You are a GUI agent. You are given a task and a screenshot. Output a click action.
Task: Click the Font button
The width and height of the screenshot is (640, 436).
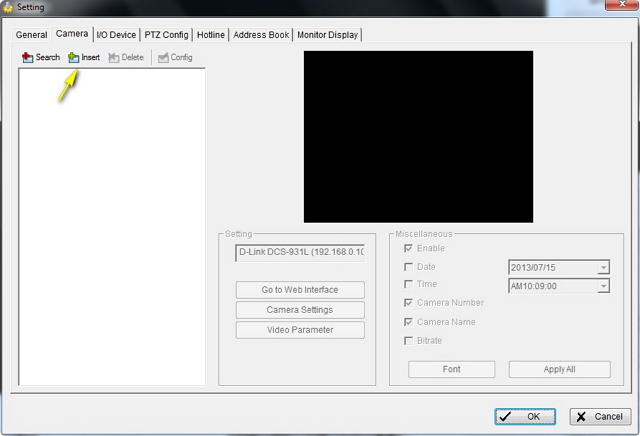pos(451,369)
